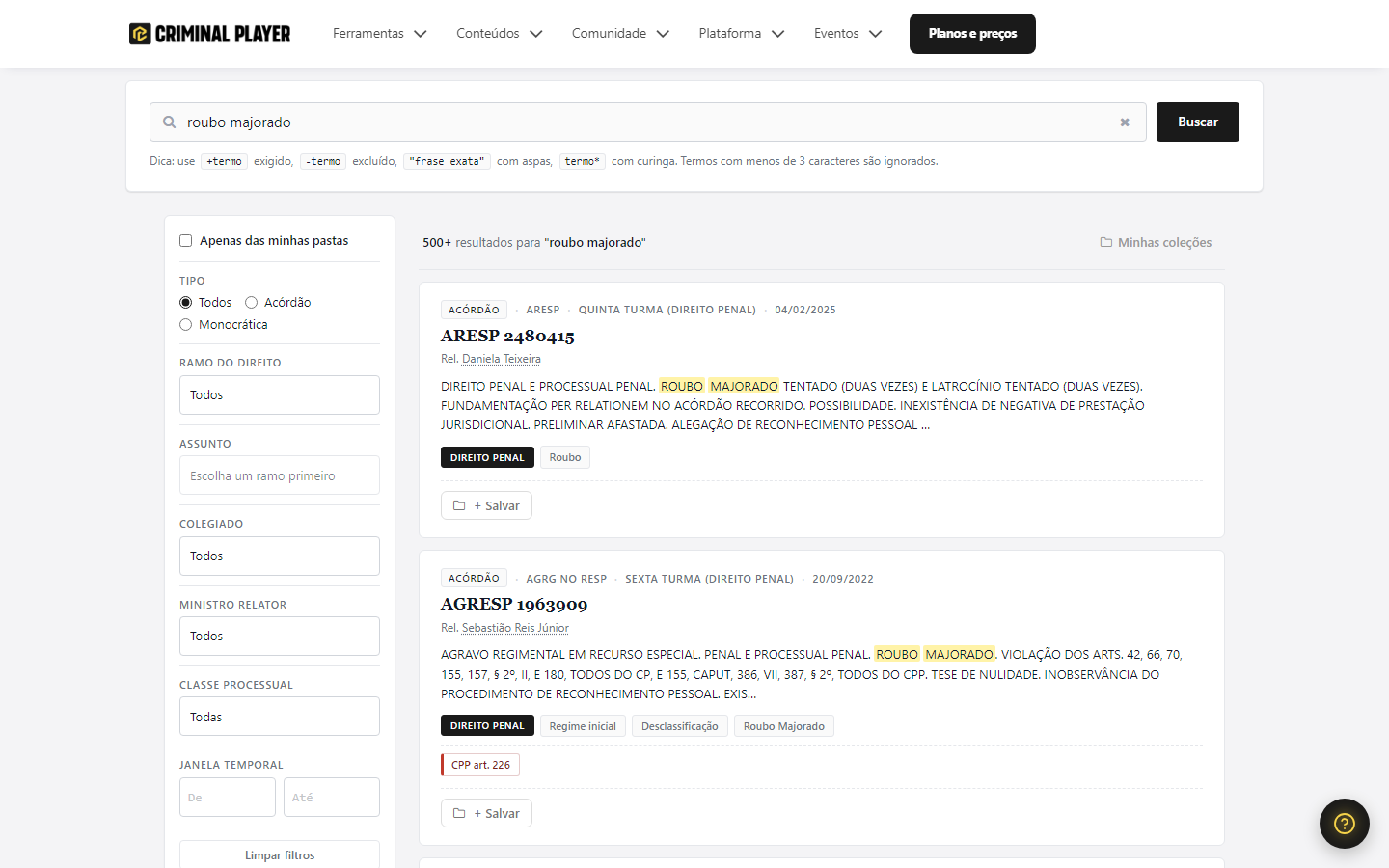Open the Classe Processual dropdown
The image size is (1389, 868).
click(280, 717)
